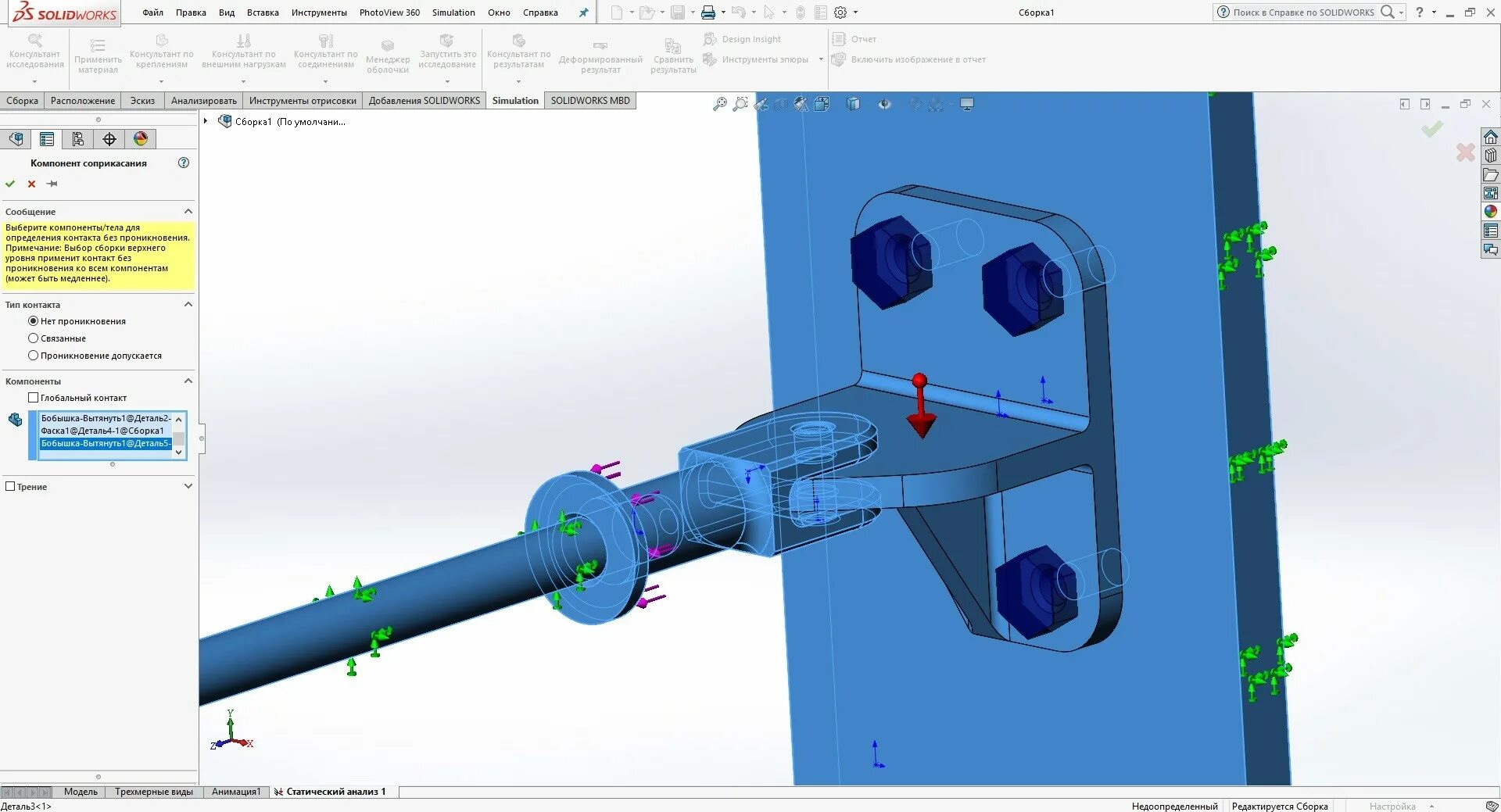The height and width of the screenshot is (812, 1501).
Task: Open the Custom Properties icon in task pane
Action: coord(1491,231)
